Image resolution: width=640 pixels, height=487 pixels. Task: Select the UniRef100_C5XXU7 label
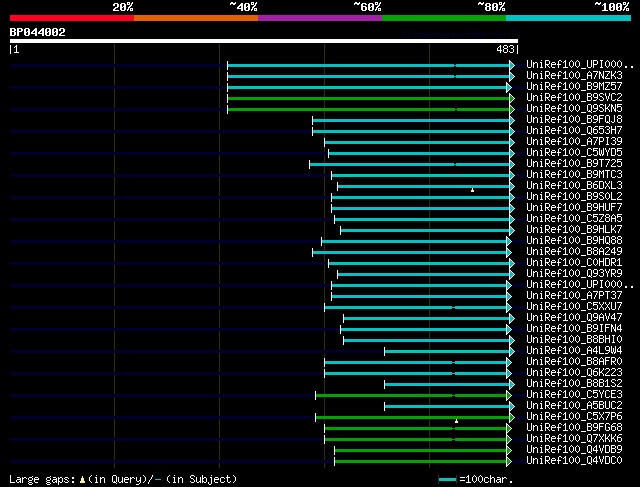[574, 307]
